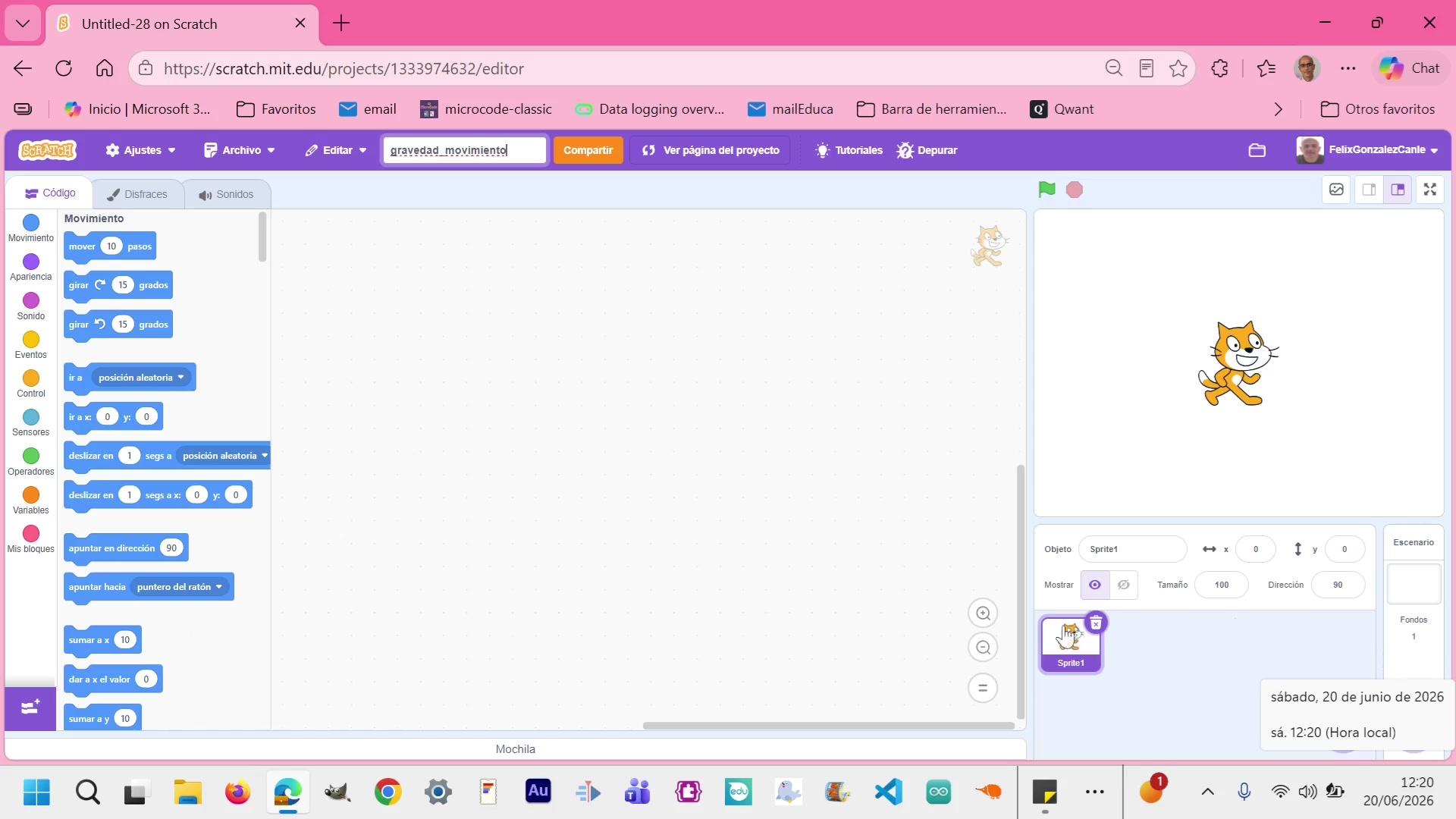Show the sprite with eye button
Viewport: 1456px width, 819px height.
(1095, 585)
